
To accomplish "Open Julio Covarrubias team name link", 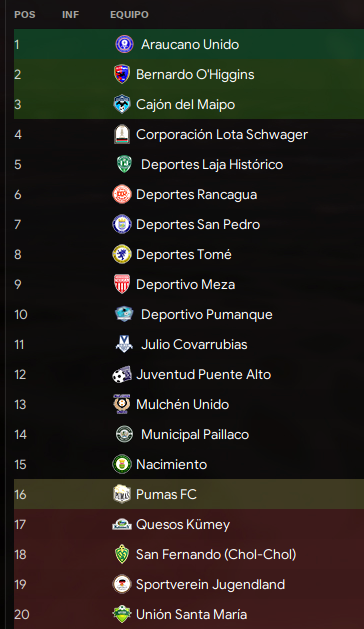I will coord(194,344).
